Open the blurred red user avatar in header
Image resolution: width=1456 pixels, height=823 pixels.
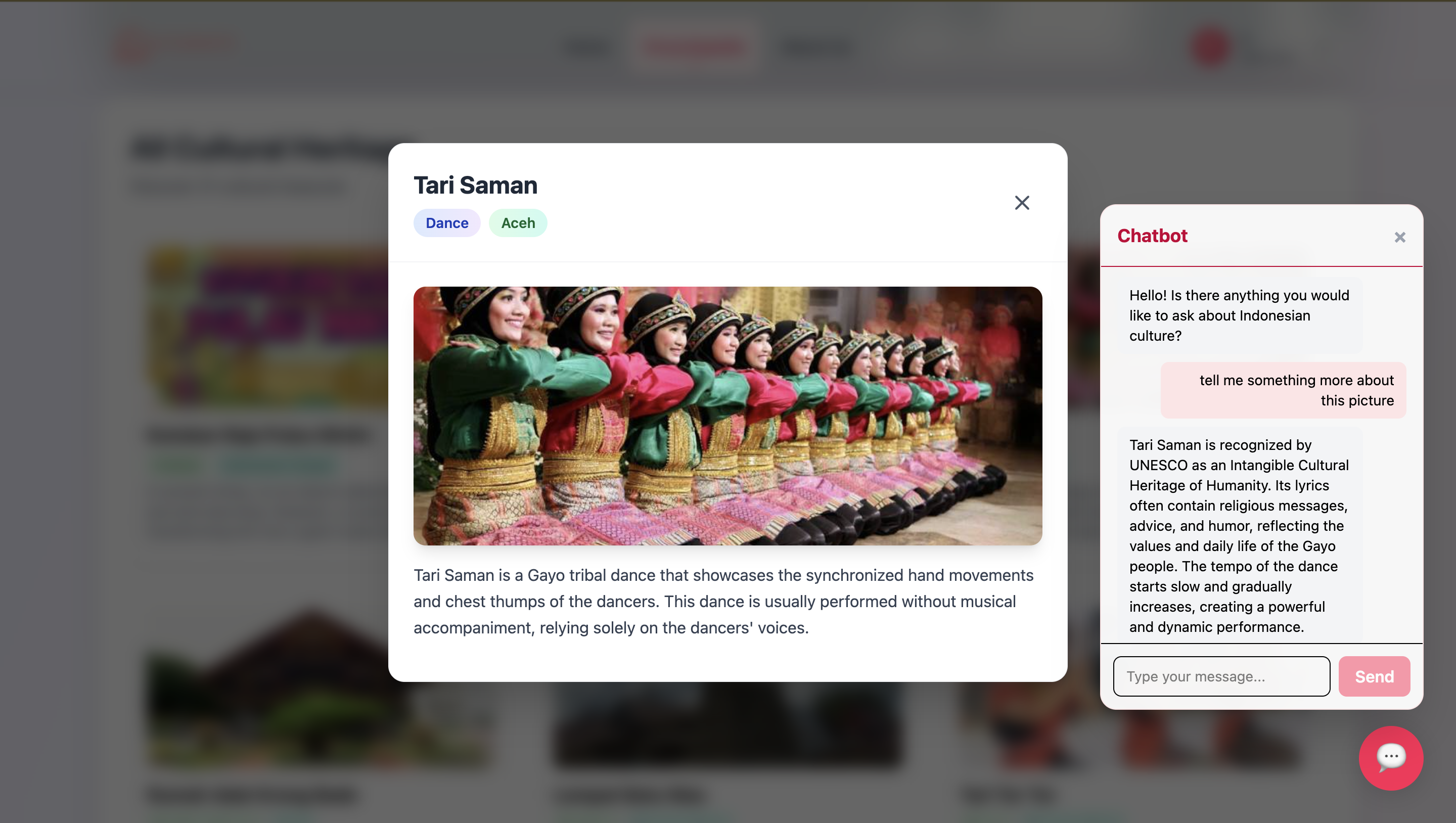click(x=1210, y=48)
